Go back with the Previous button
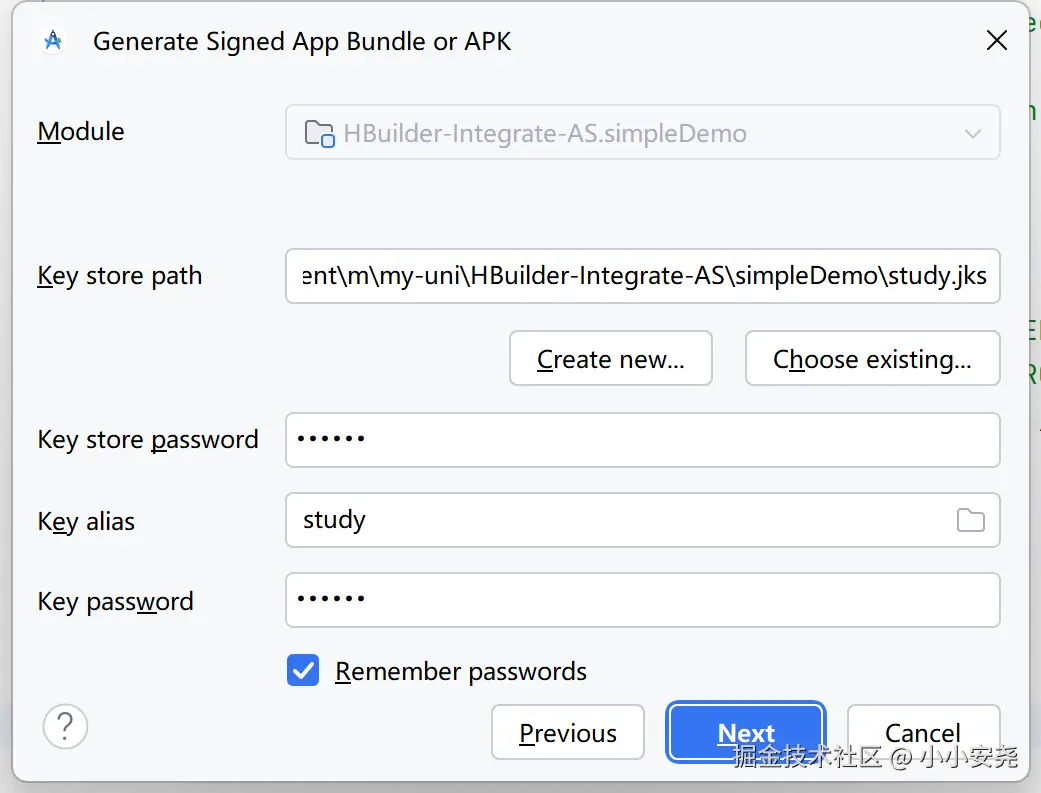The width and height of the screenshot is (1041, 793). click(x=568, y=733)
